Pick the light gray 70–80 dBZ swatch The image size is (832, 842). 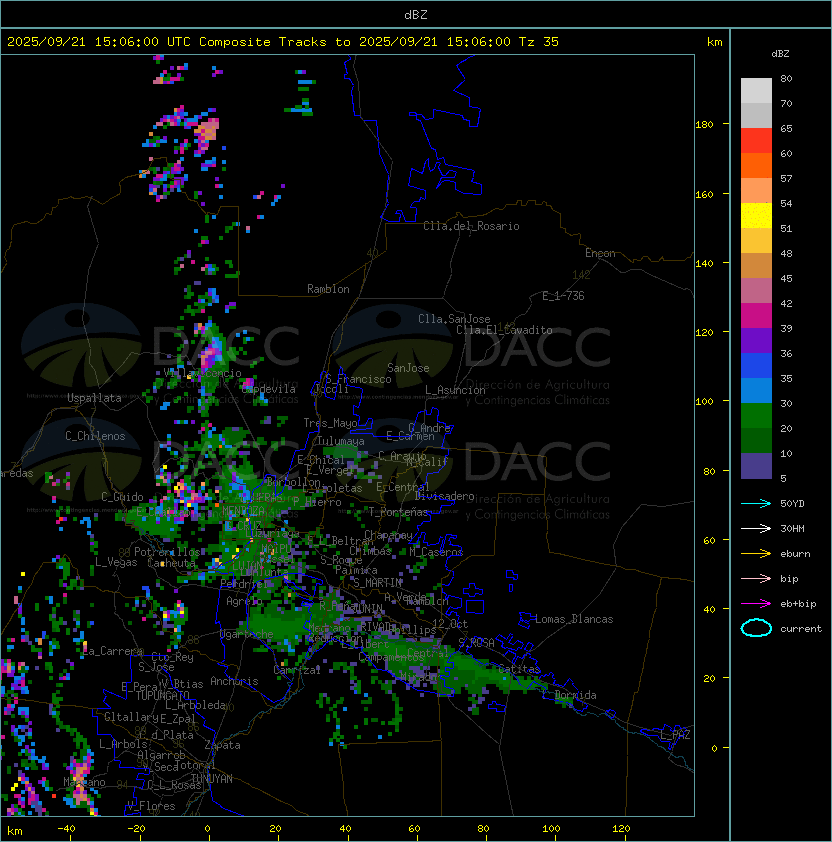coord(756,91)
